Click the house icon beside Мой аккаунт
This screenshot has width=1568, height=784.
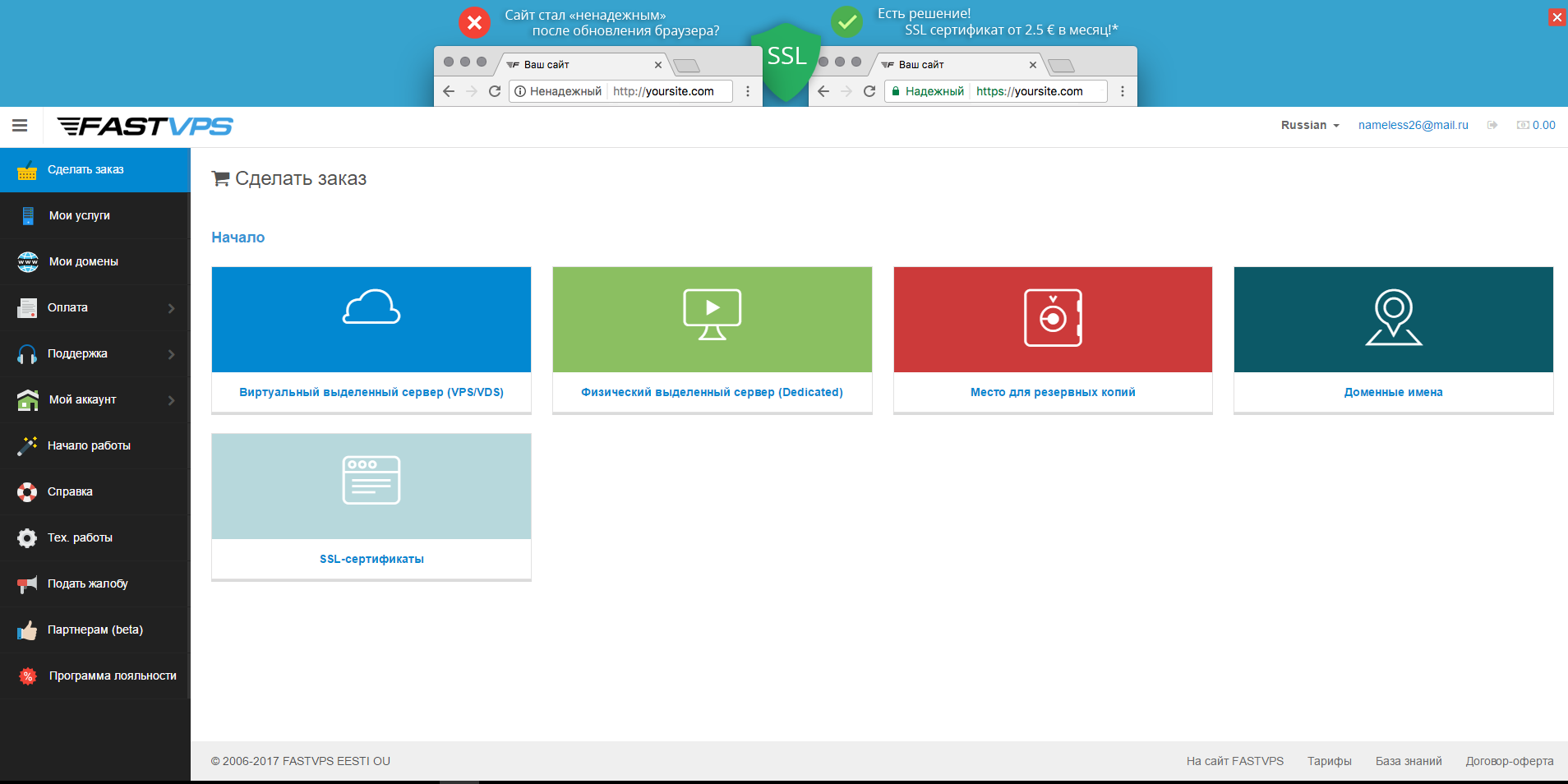point(28,399)
